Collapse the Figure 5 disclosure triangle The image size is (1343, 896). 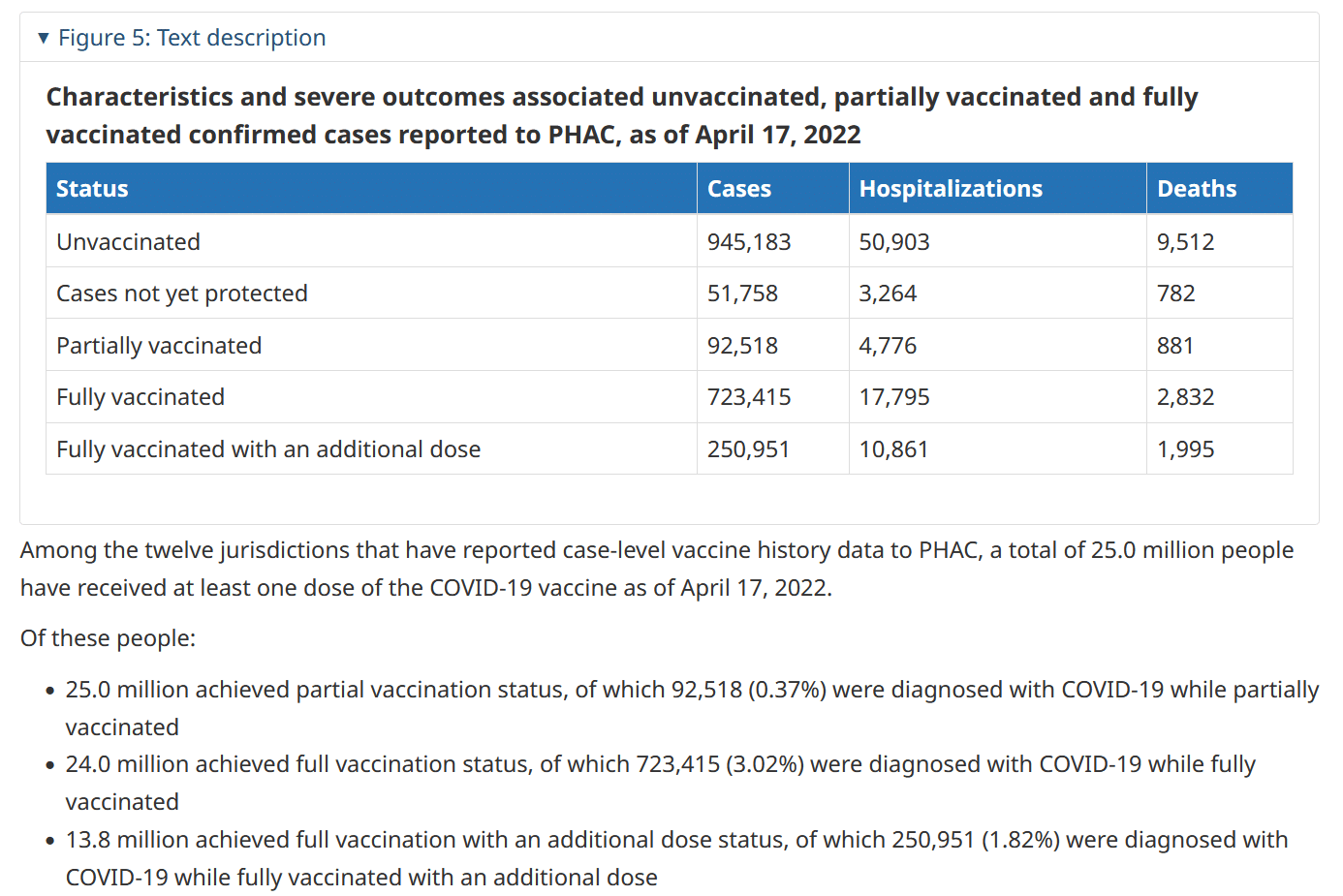coord(43,38)
